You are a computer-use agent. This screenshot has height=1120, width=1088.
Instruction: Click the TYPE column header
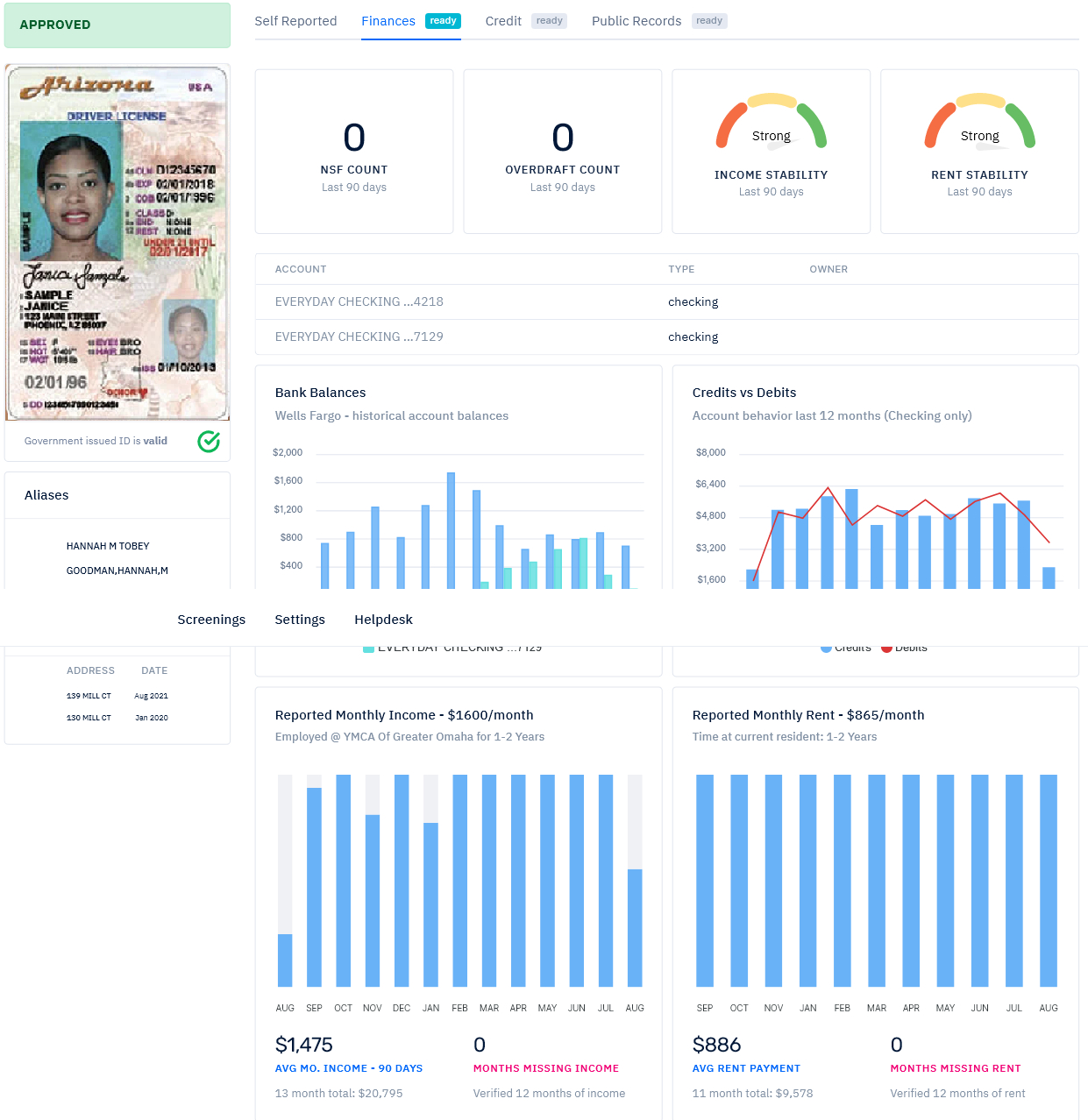point(681,269)
